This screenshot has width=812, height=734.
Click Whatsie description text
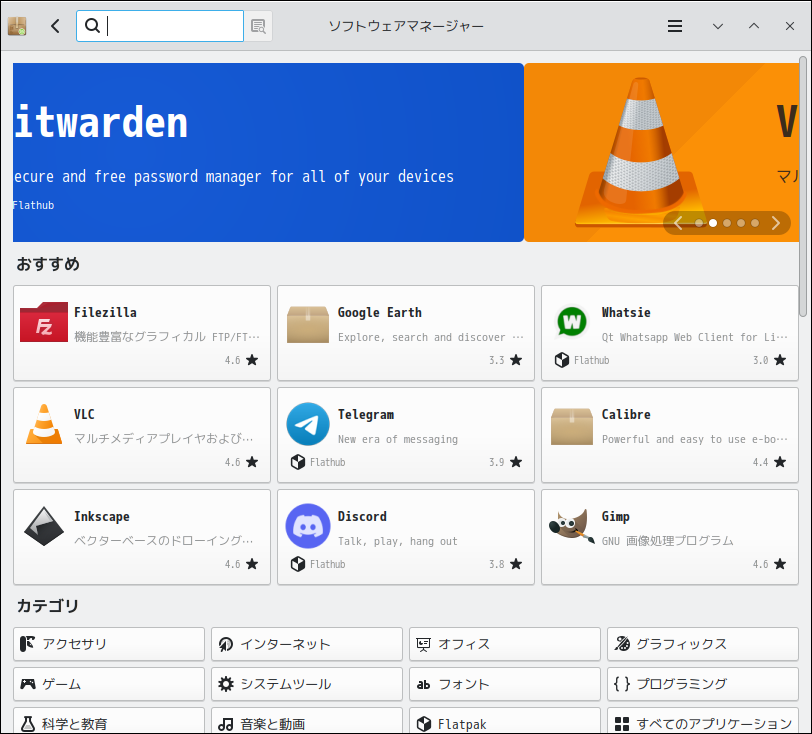tap(694, 337)
